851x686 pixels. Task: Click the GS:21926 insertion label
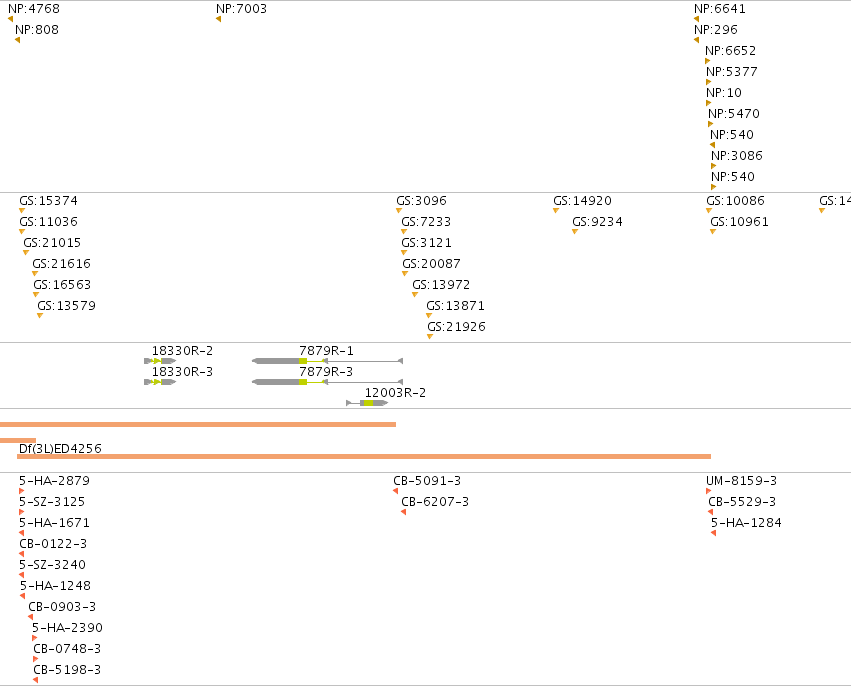pyautogui.click(x=456, y=327)
